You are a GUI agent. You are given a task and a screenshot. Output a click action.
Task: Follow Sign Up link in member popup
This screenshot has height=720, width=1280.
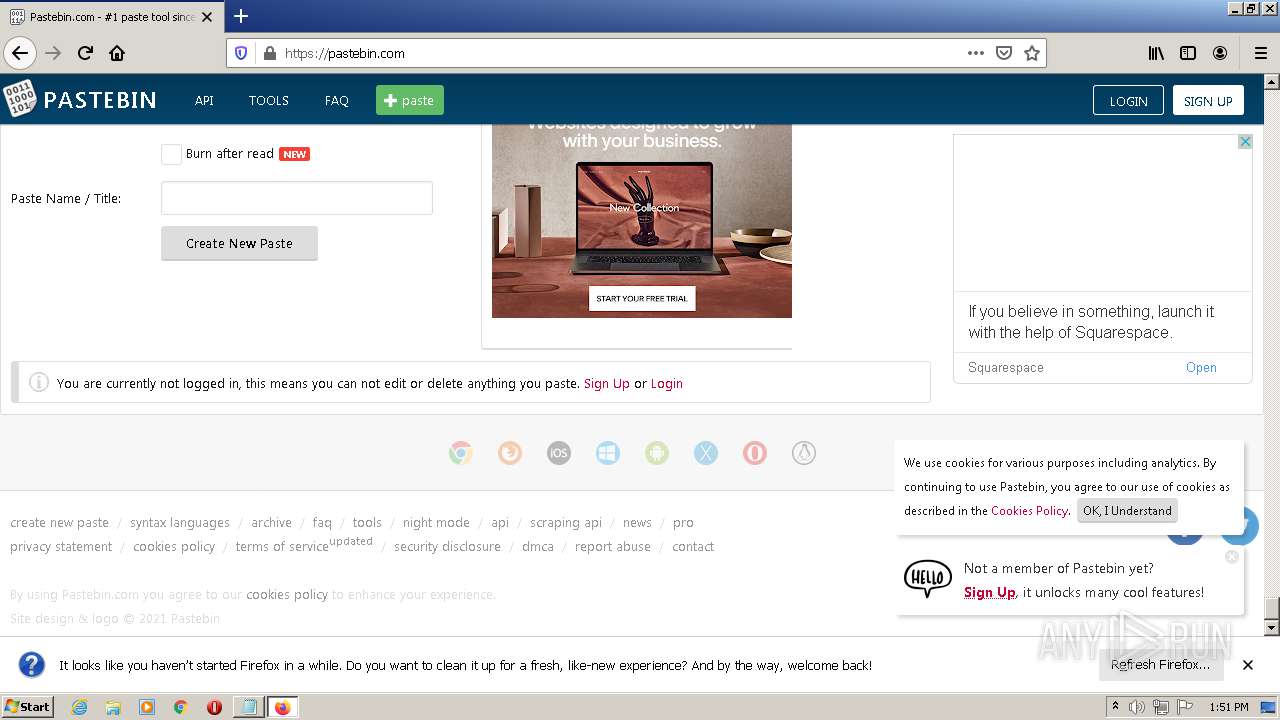tap(990, 592)
